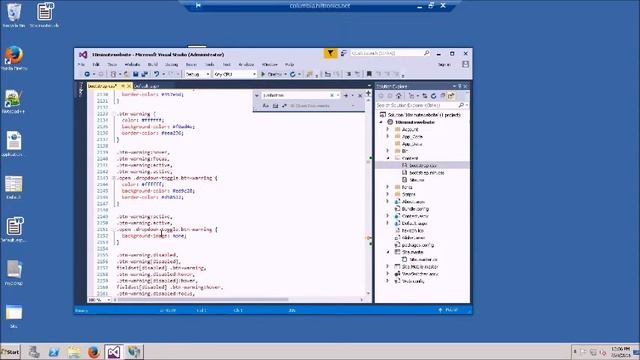640x360 pixels.
Task: Click the Search Solution Explorer field
Action: tap(422, 105)
